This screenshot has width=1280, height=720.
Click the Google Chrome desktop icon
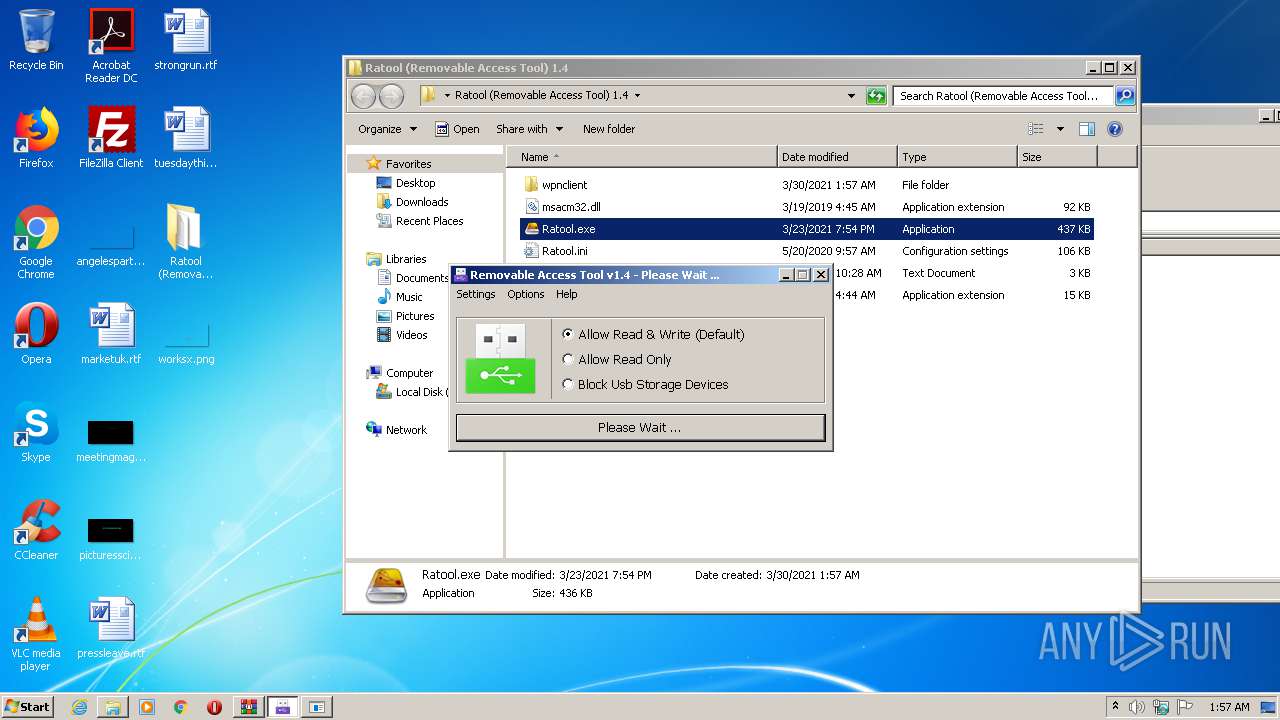[36, 242]
